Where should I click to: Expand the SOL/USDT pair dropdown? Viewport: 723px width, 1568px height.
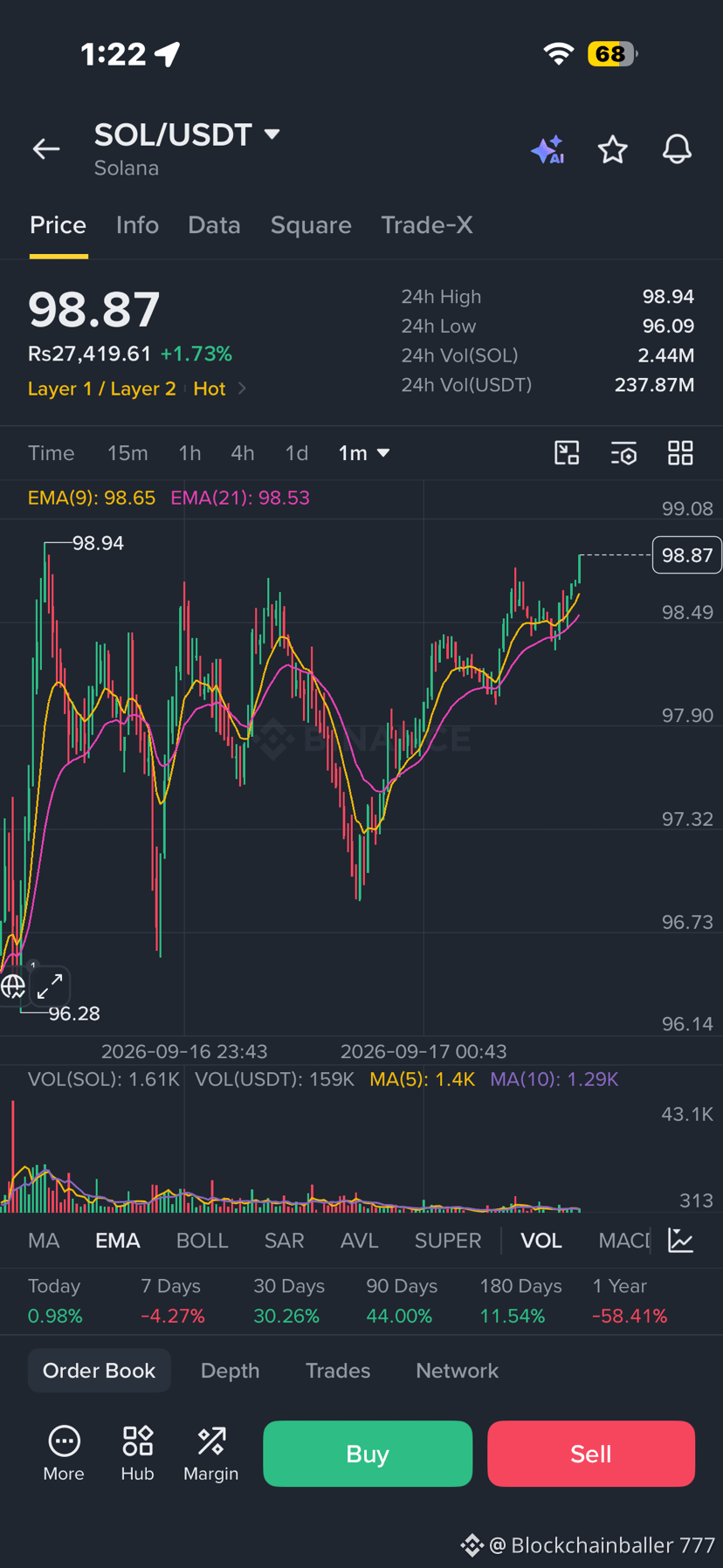(272, 134)
